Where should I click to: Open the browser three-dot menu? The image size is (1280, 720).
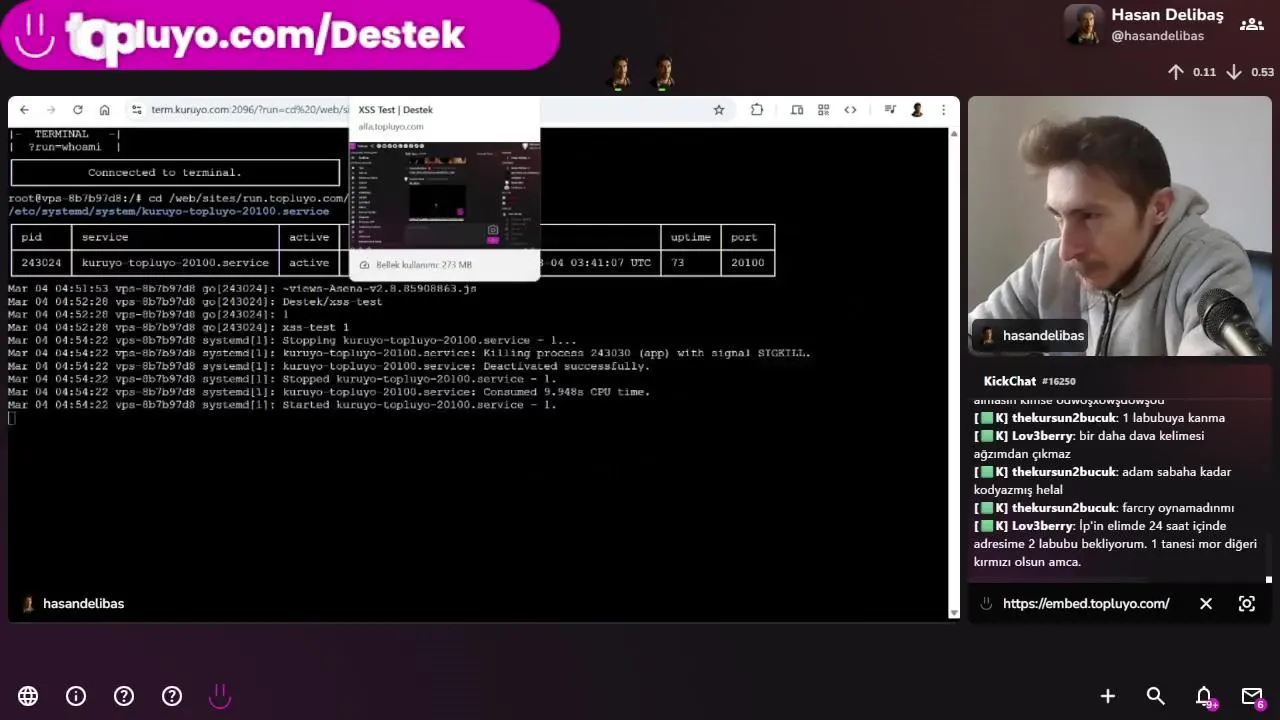(943, 110)
